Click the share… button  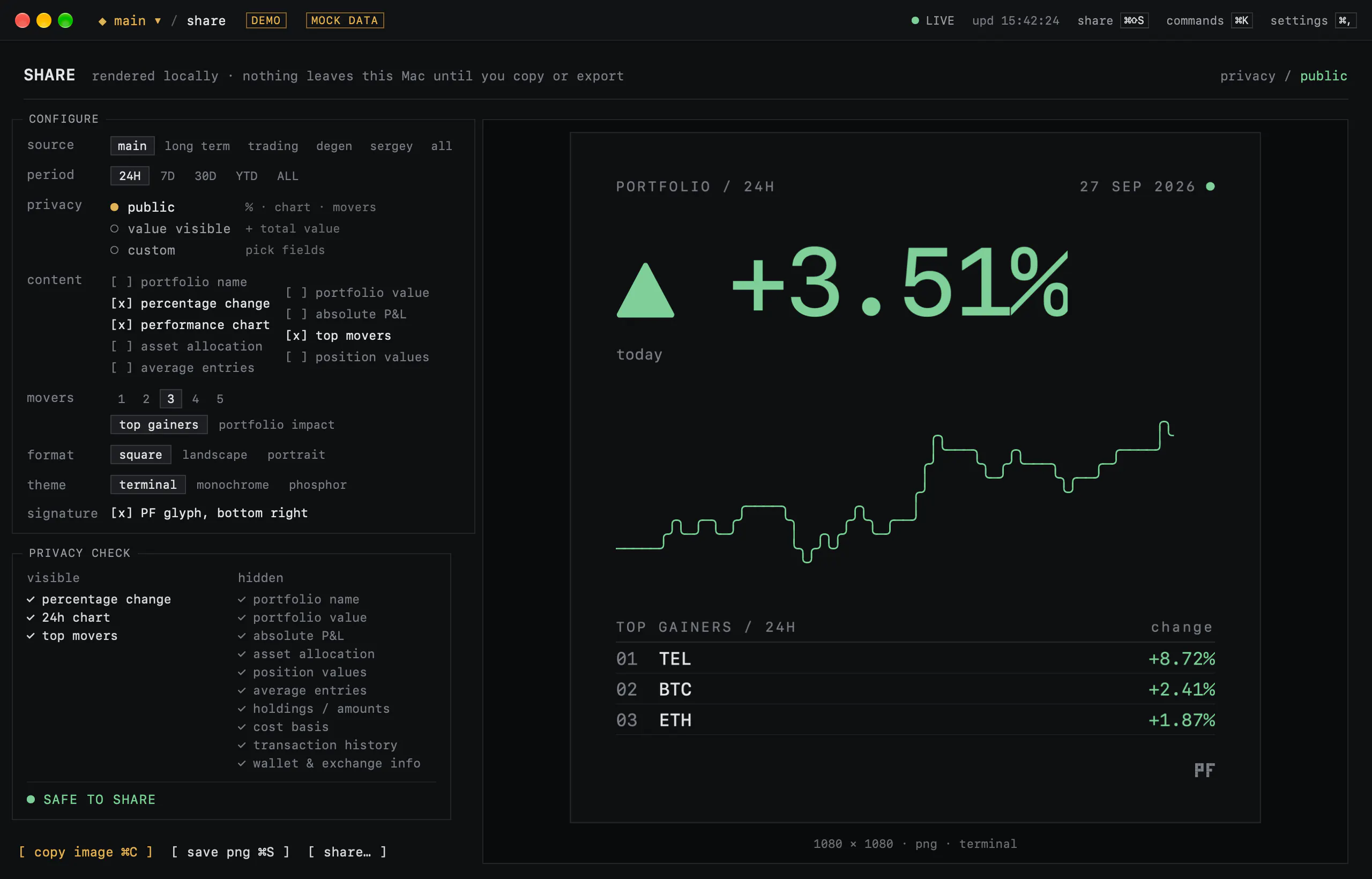click(x=348, y=852)
